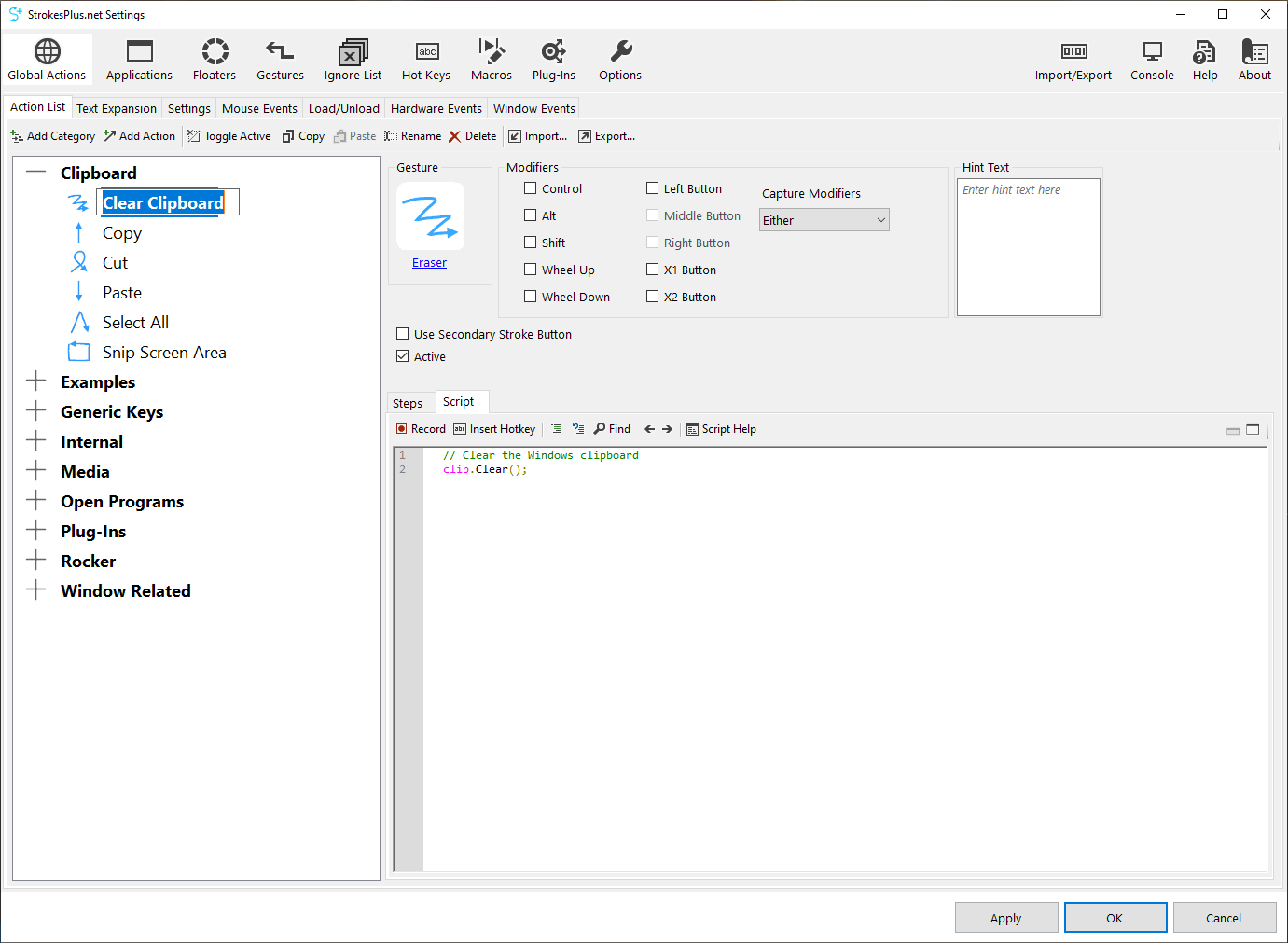Click Add Category

[52, 136]
